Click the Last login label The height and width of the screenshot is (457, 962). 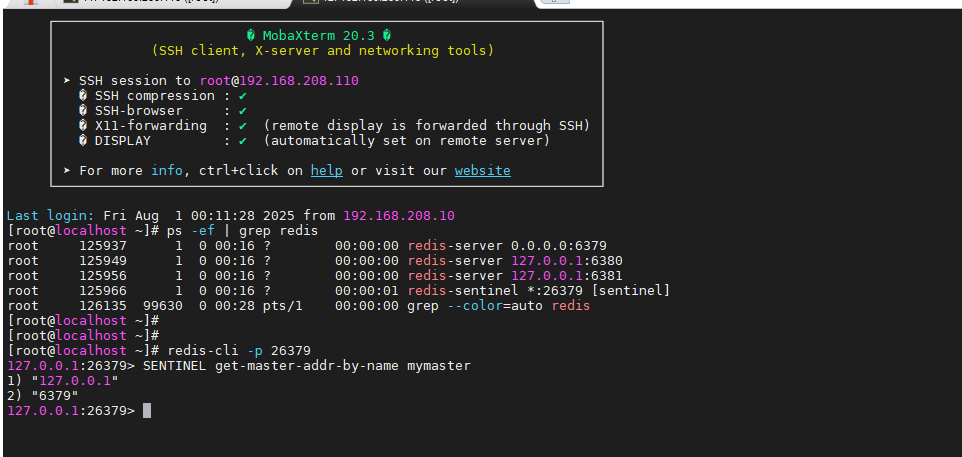51,216
